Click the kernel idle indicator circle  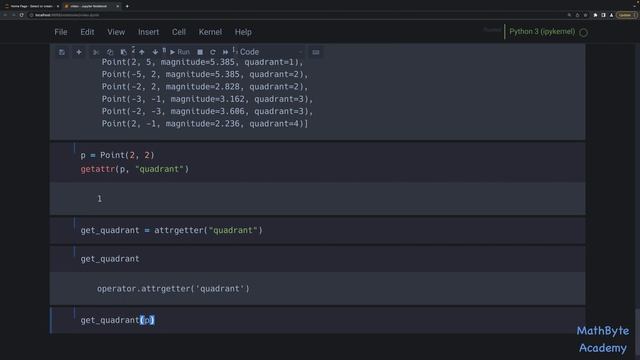point(584,32)
